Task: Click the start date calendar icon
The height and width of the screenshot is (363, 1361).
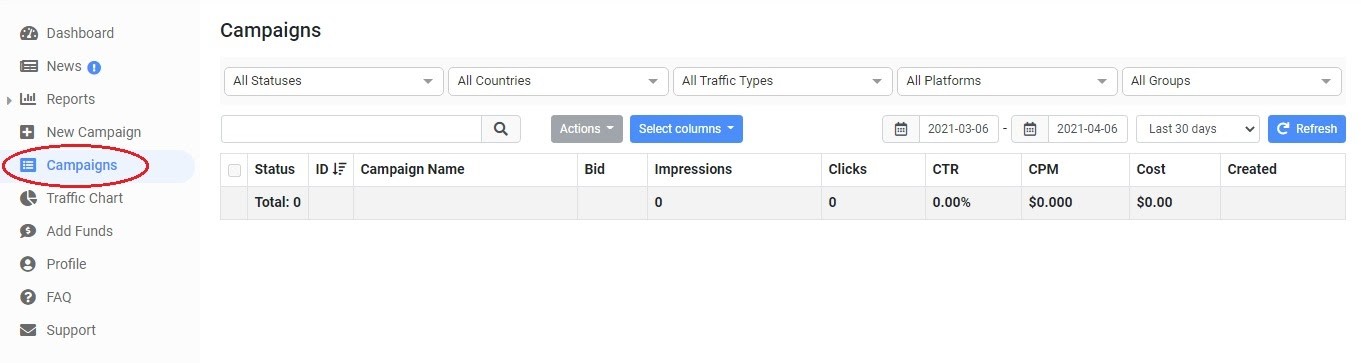Action: 901,129
